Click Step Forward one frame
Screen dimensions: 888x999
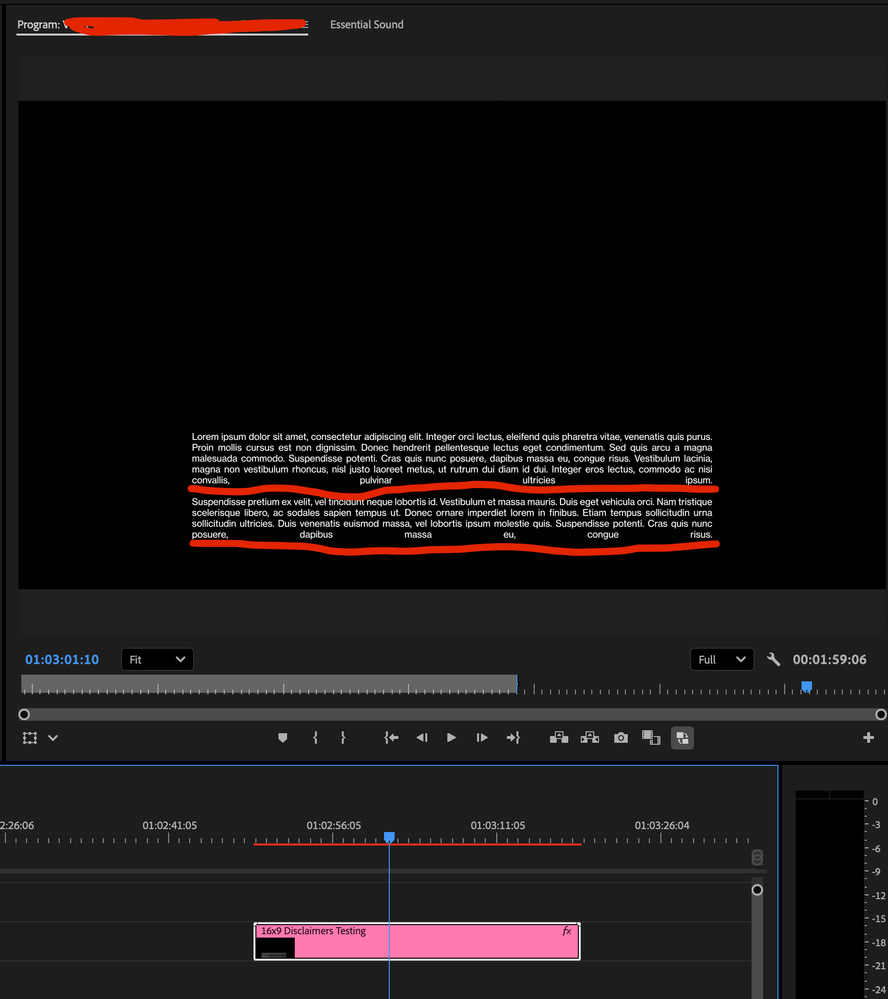[x=481, y=737]
